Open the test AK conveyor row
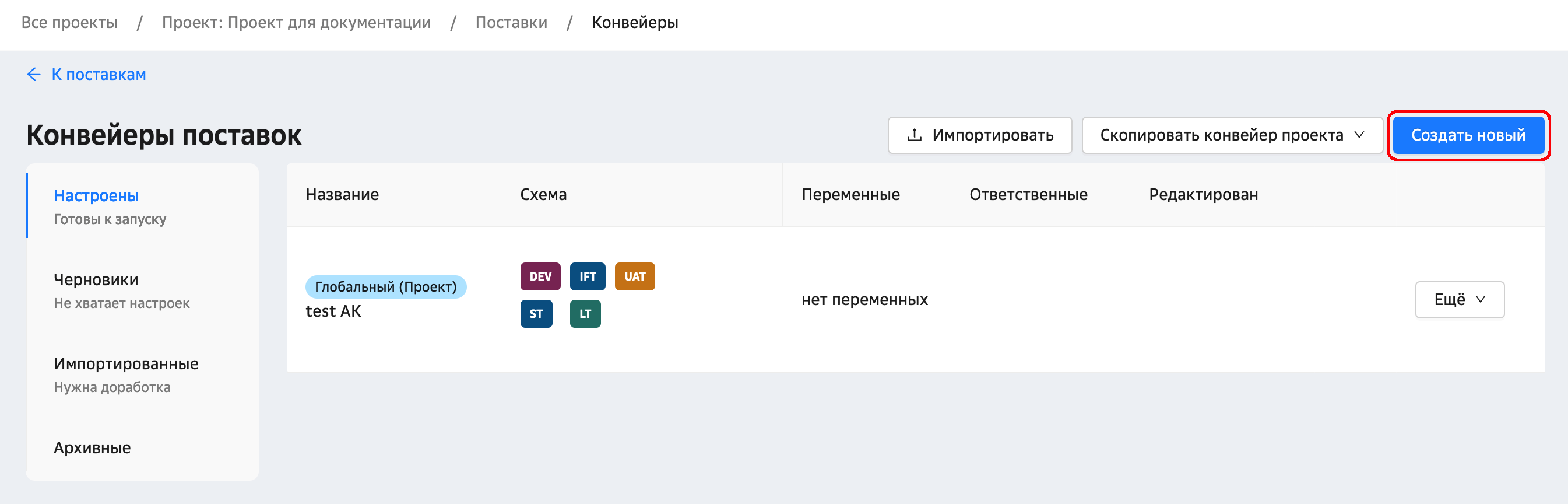Screen dimensions: 1568x504 pos(333,311)
